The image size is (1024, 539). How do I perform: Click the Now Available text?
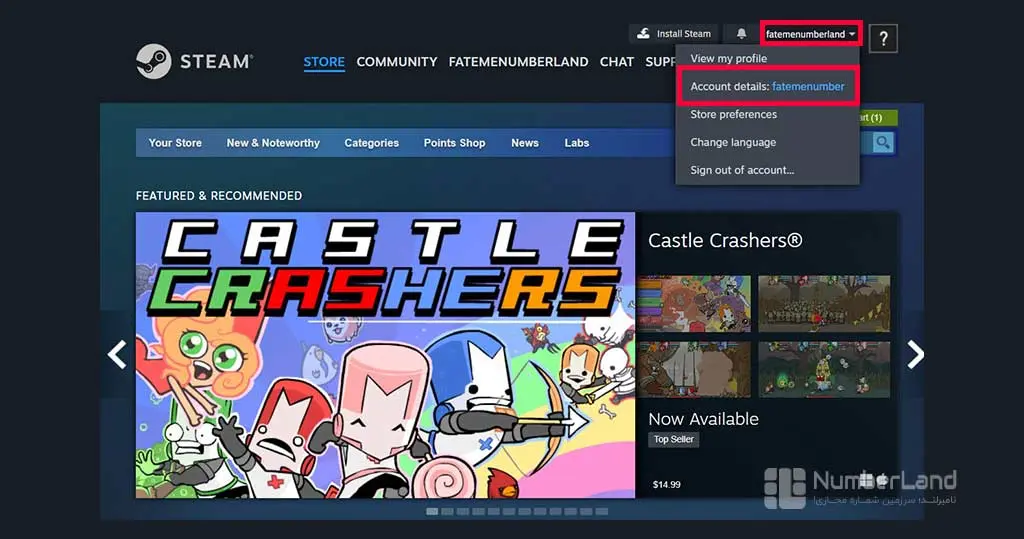(703, 419)
